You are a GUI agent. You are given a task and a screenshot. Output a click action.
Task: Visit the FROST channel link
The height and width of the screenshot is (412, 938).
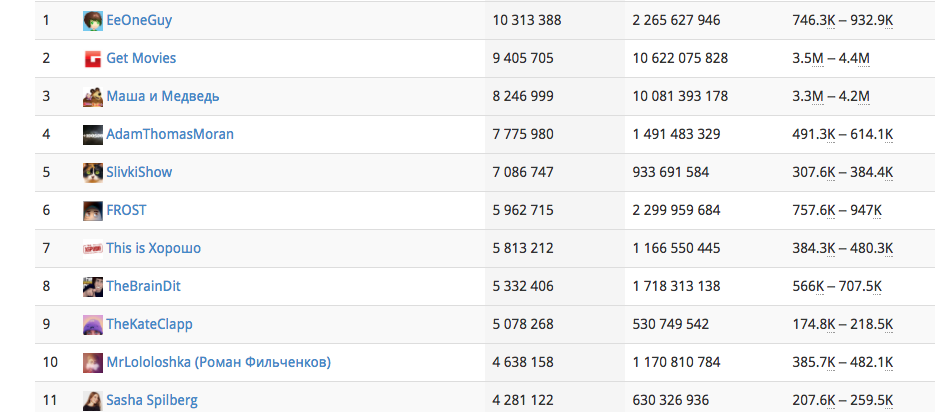(126, 210)
